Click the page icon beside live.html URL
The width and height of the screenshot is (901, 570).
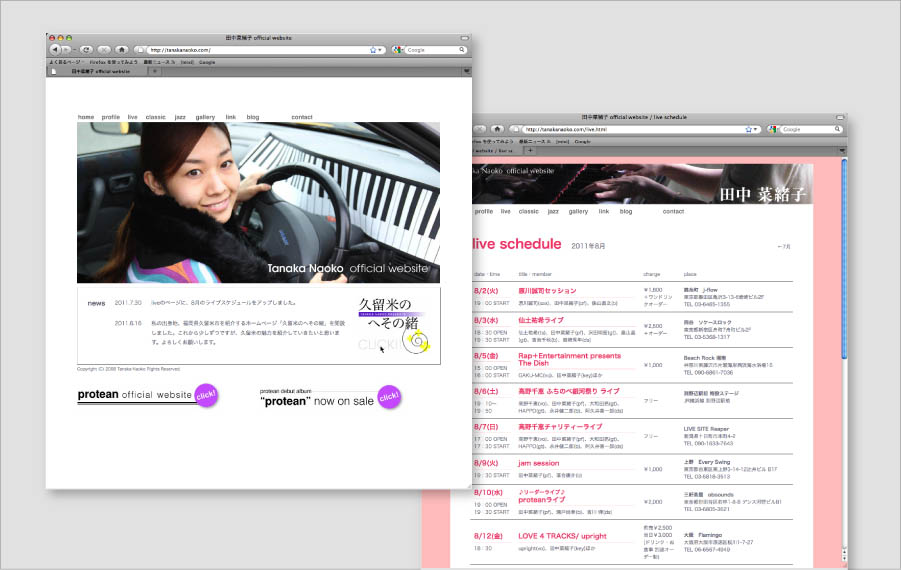tap(516, 129)
